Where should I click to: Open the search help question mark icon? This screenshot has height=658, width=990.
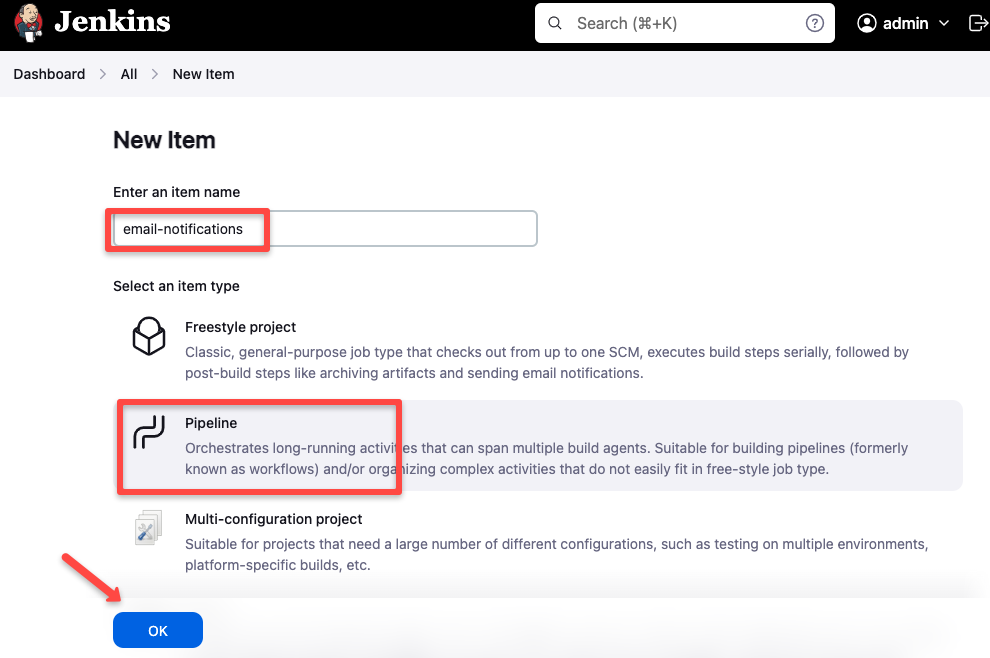pos(814,23)
